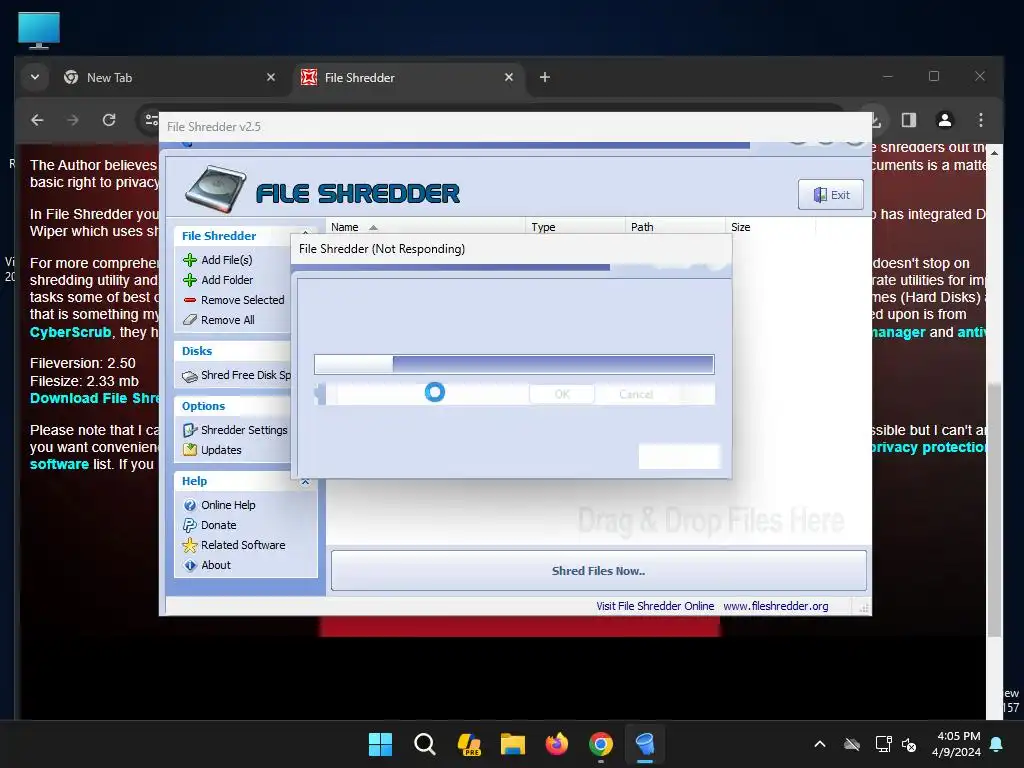Click the dialog progress bar
The width and height of the screenshot is (1024, 768).
(514, 364)
